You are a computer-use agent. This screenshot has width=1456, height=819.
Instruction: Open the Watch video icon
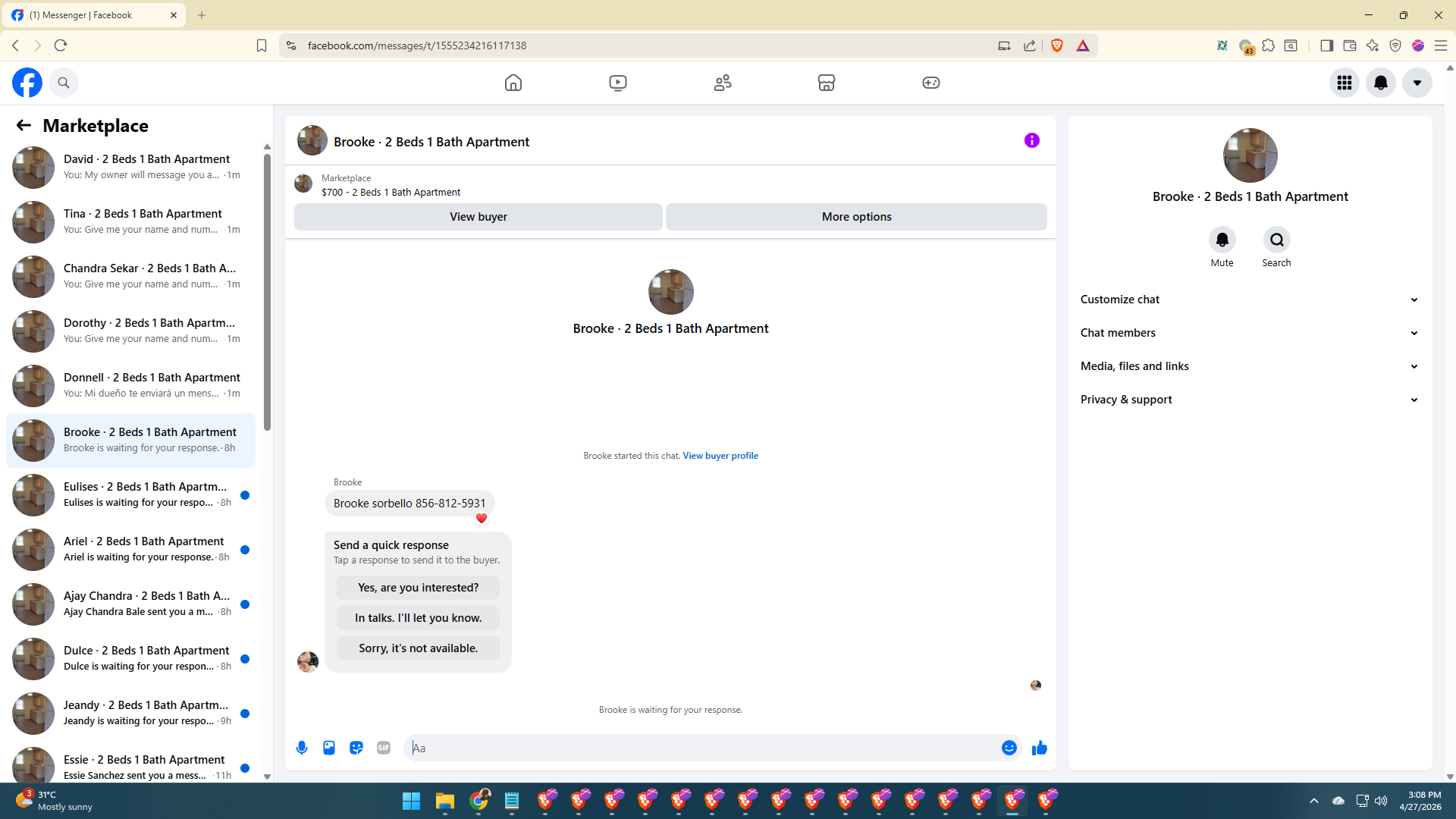(x=618, y=83)
